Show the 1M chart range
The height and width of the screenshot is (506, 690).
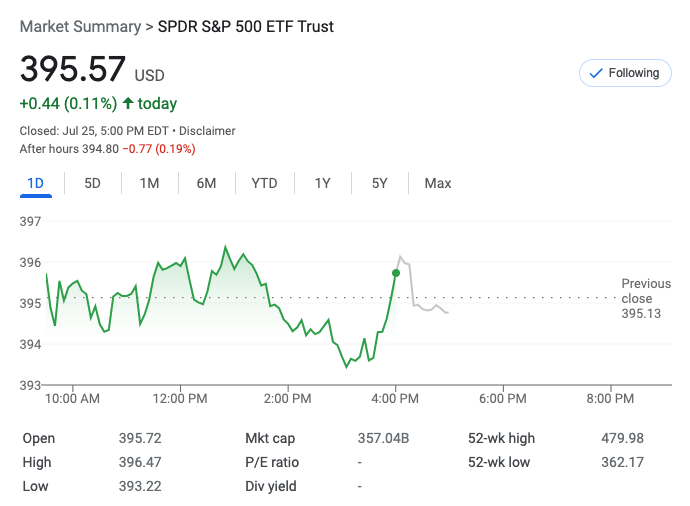click(x=149, y=183)
